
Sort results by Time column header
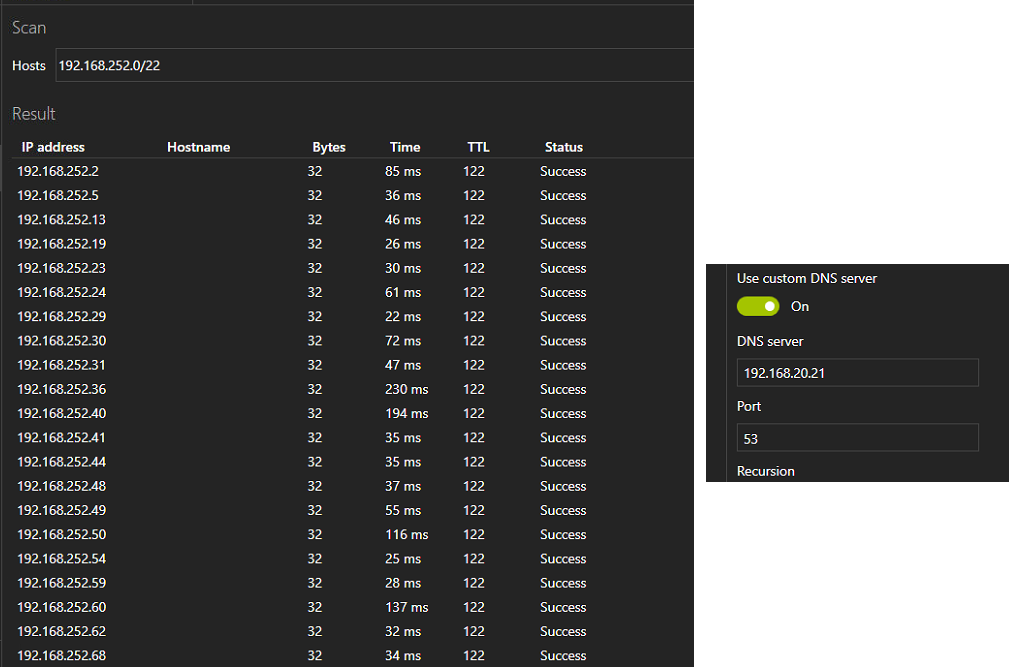pos(405,147)
